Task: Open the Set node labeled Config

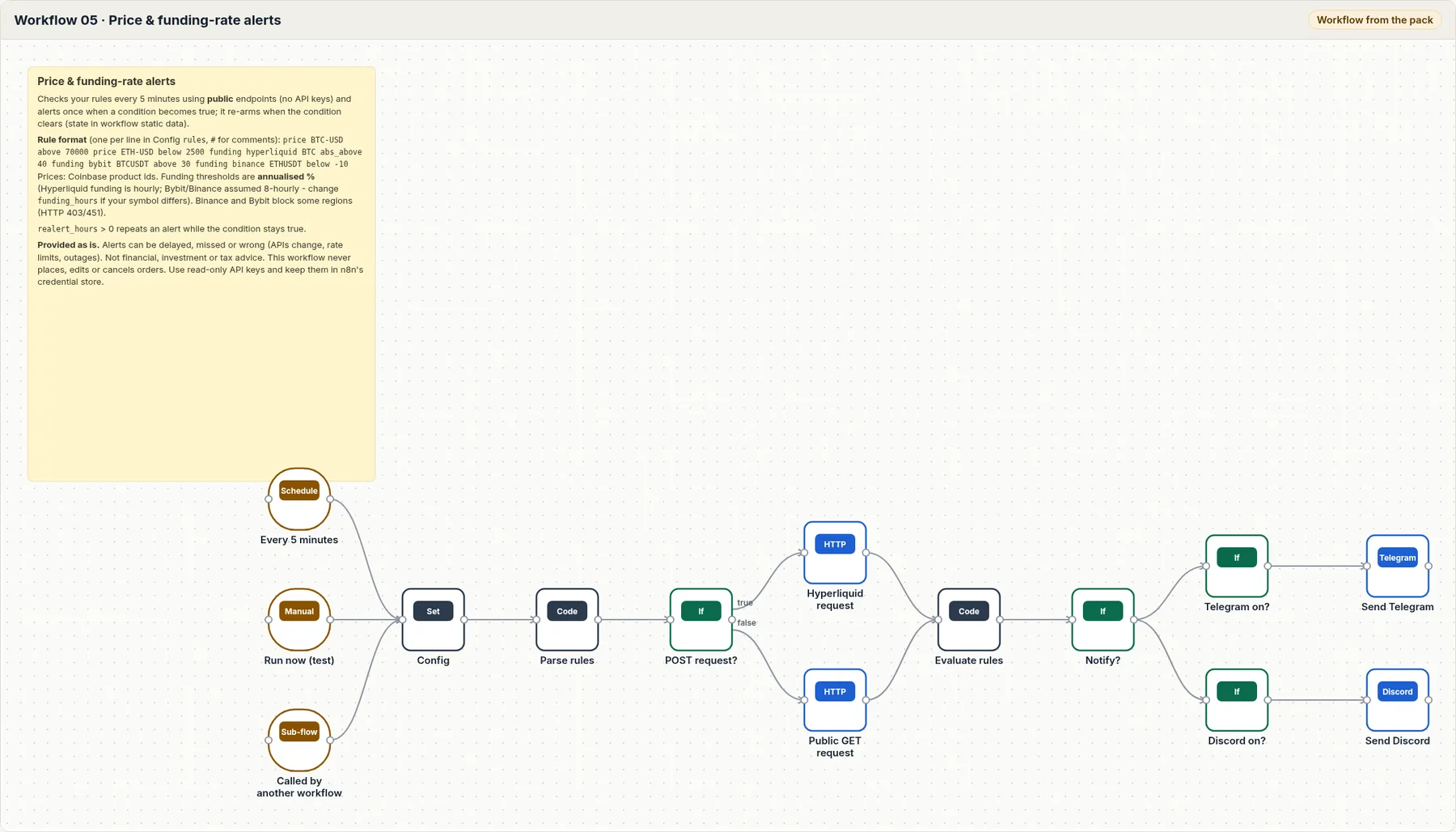Action: tap(434, 620)
